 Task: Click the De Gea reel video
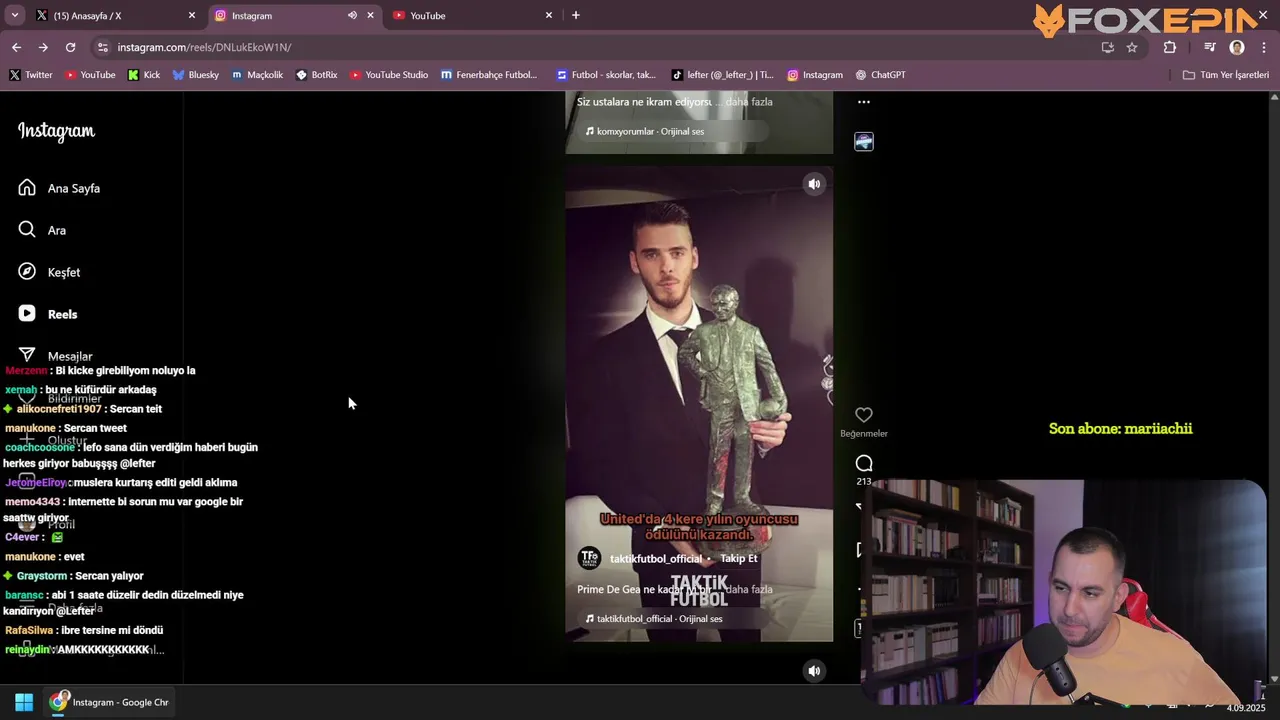pyautogui.click(x=699, y=403)
